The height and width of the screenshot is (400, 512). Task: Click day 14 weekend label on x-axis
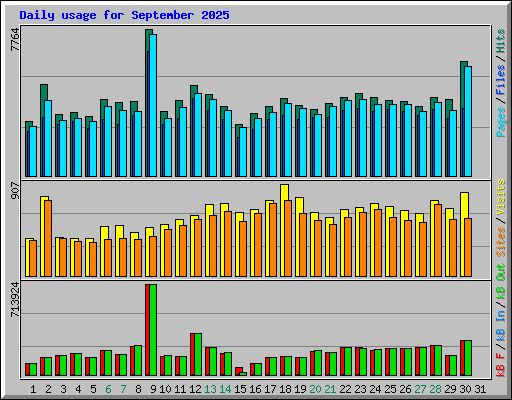(225, 389)
